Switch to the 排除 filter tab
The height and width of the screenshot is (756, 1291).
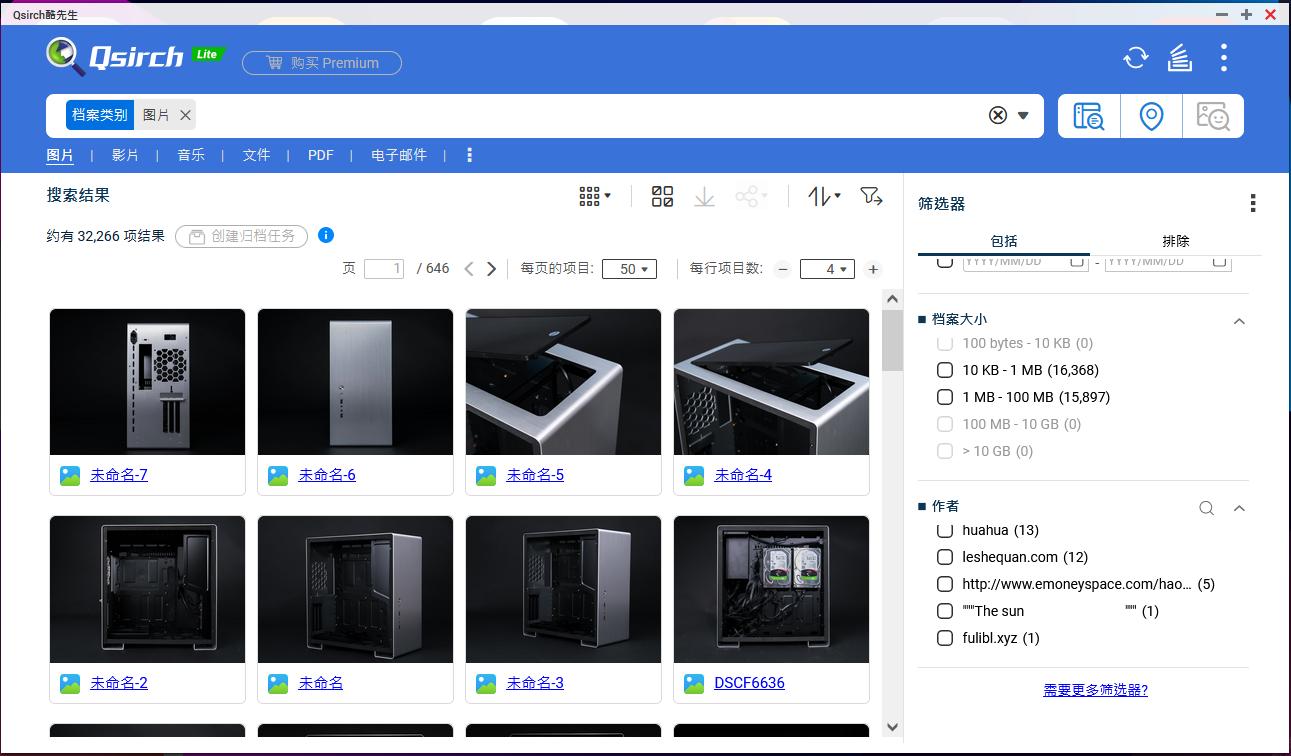coord(1176,241)
